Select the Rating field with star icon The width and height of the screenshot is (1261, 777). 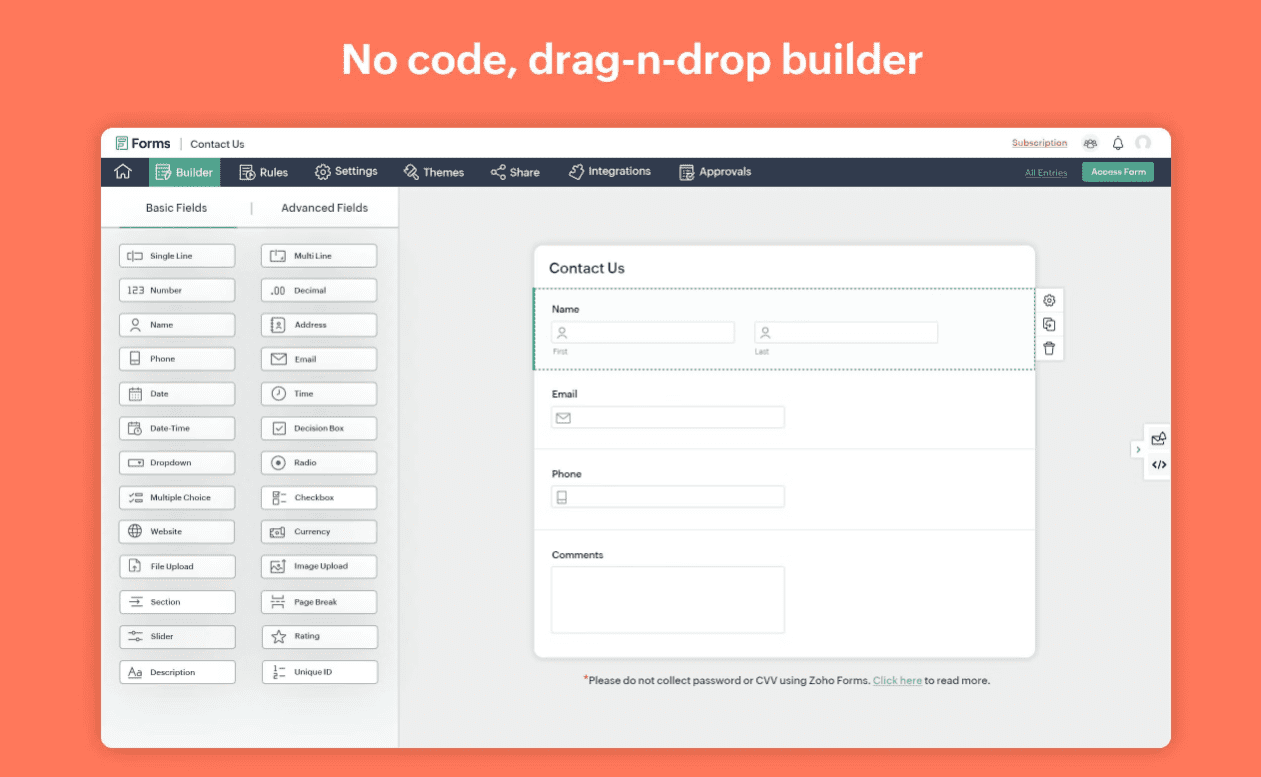(318, 636)
